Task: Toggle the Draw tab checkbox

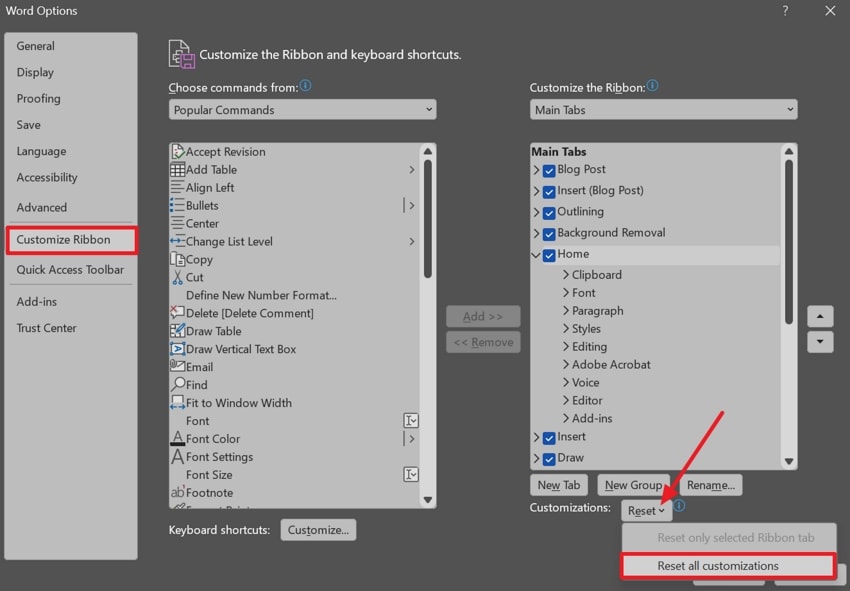Action: tap(549, 459)
